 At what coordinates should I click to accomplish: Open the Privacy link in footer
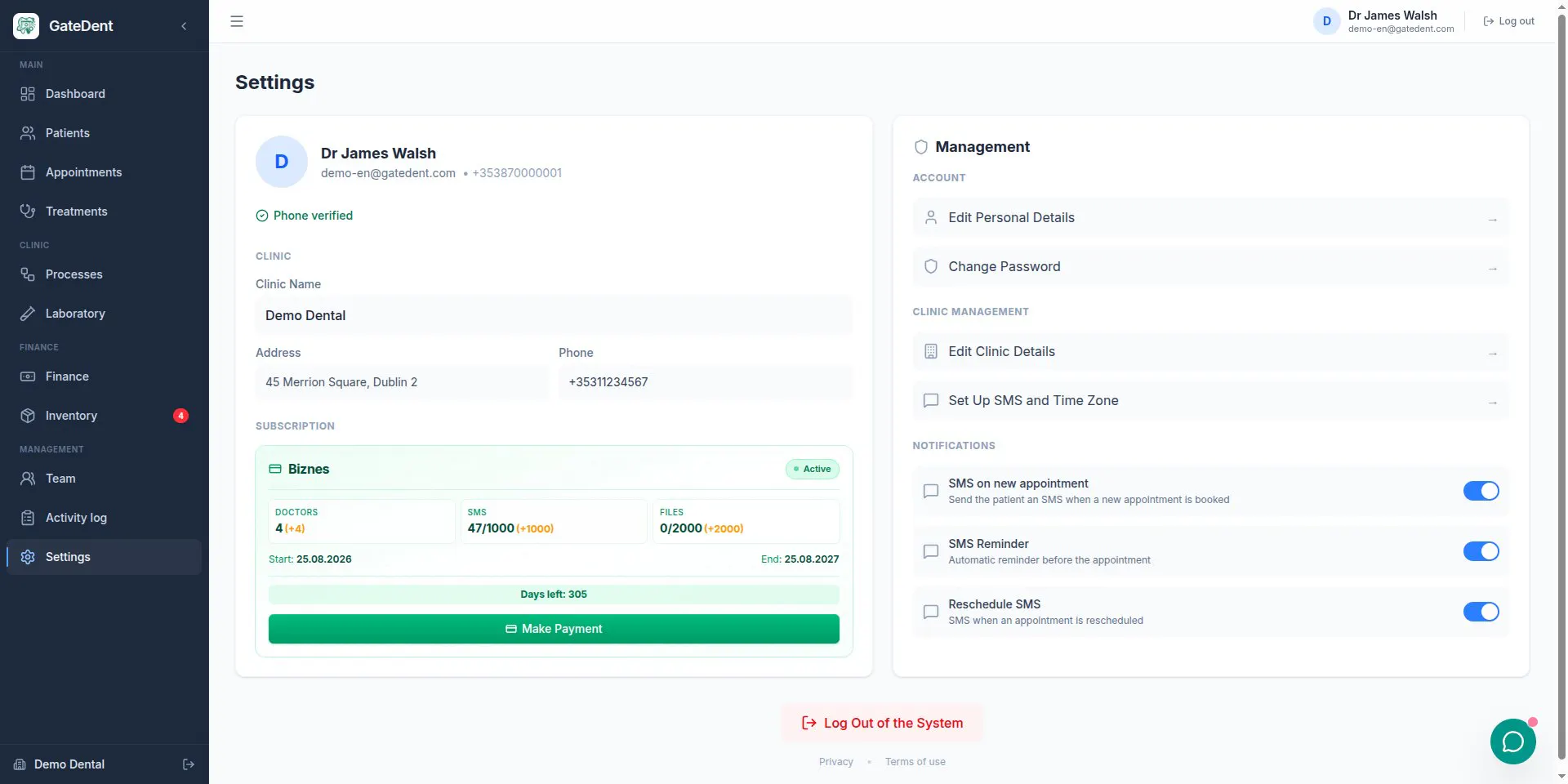point(836,762)
